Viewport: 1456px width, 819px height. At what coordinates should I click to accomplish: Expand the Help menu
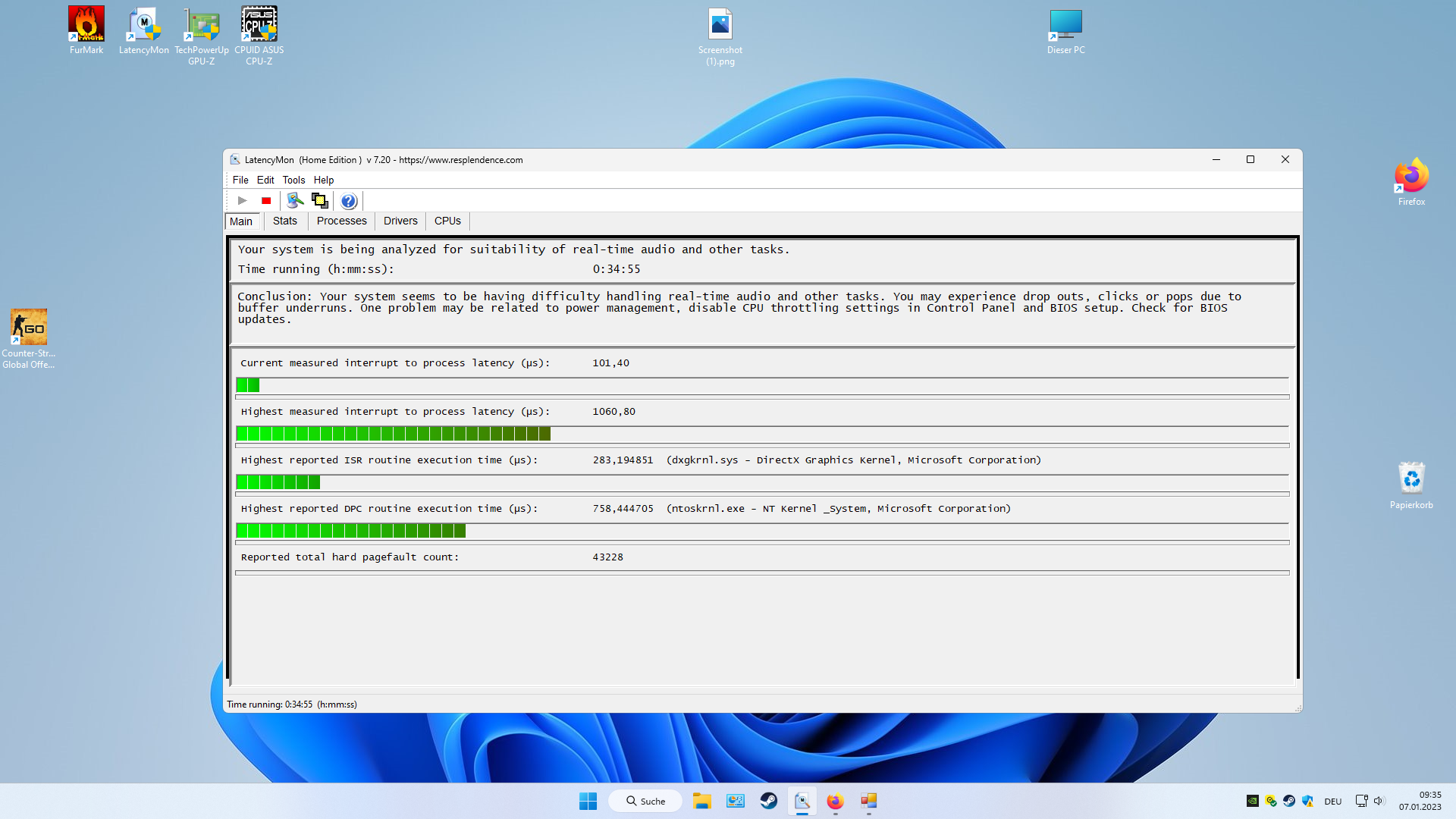(x=324, y=180)
